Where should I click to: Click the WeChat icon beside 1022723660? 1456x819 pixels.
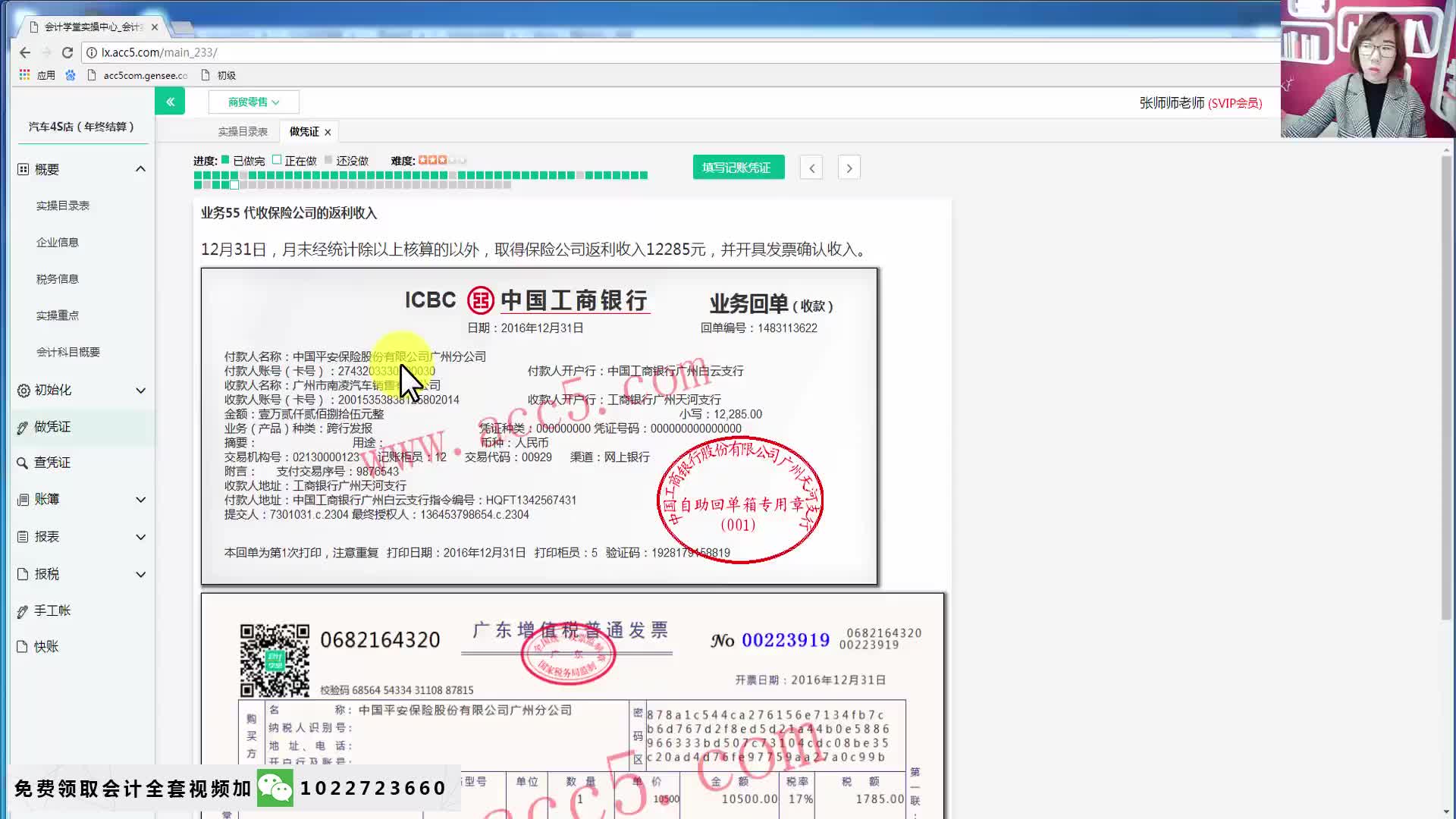276,787
